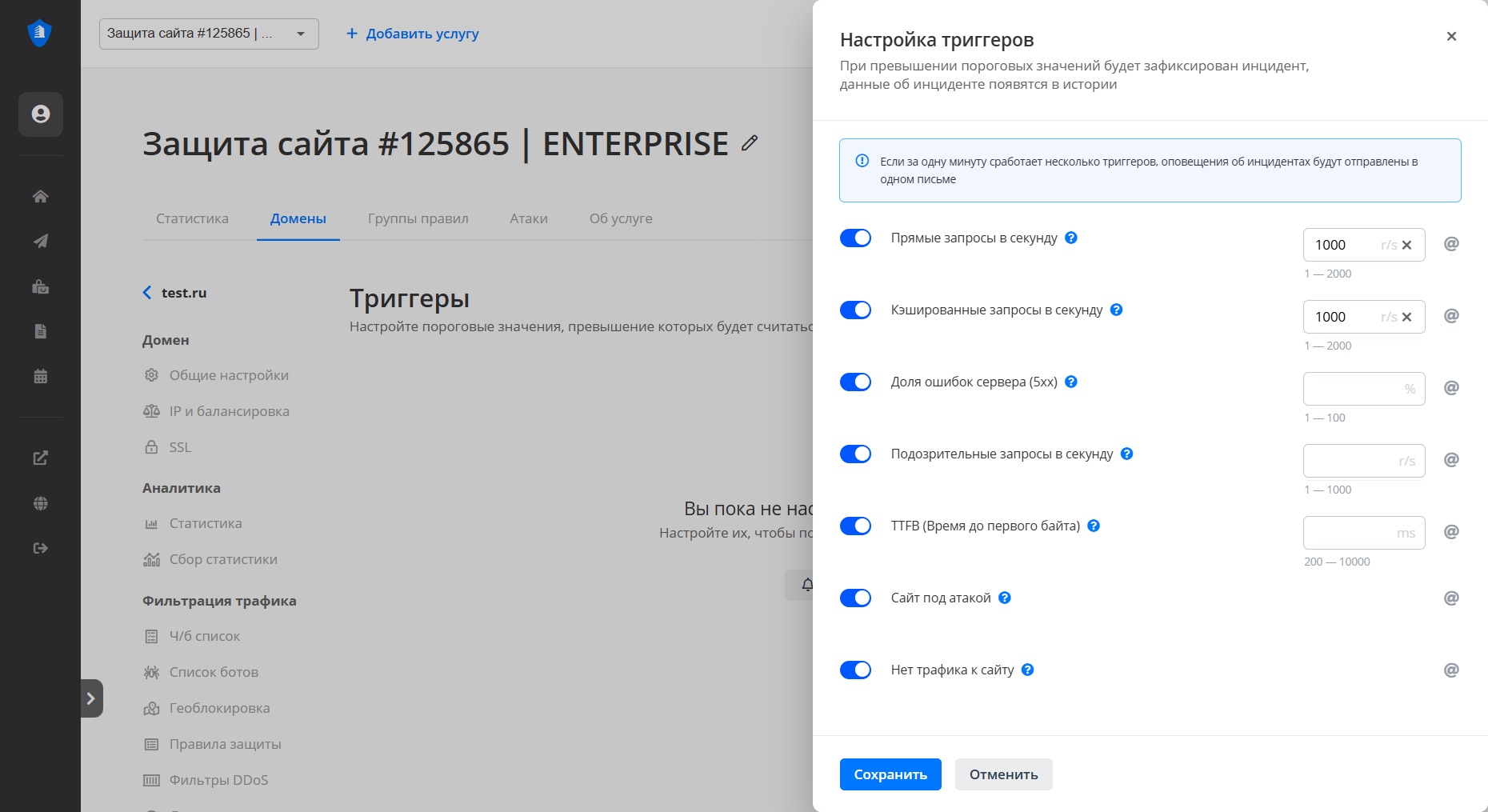Clear the Кэшированные запросы value with X
1488x812 pixels.
[x=1406, y=317]
